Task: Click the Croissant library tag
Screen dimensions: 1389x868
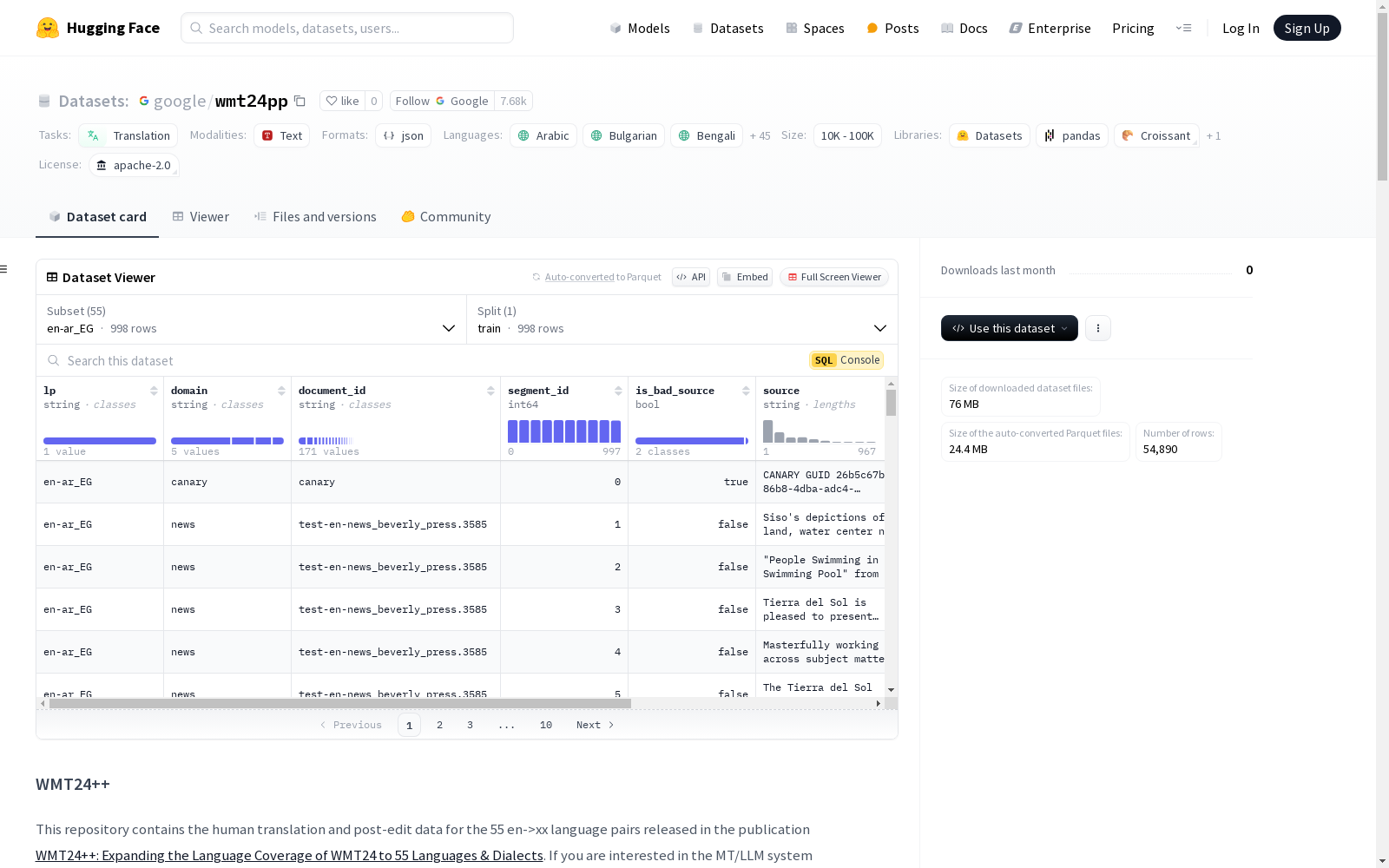Action: (x=1156, y=135)
